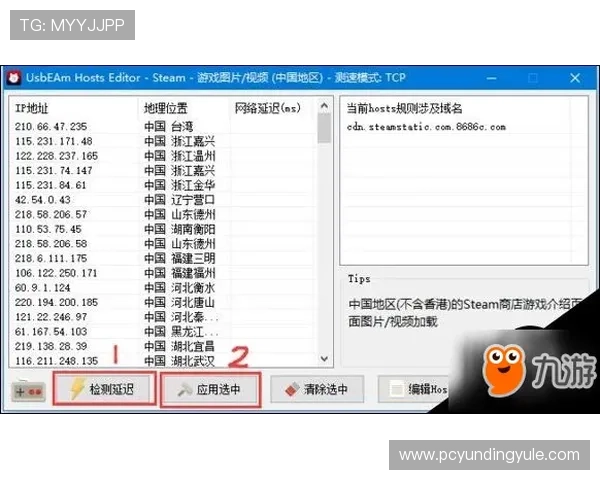The height and width of the screenshot is (480, 600).
Task: Click the IP list scrollbar thumb
Action: click(x=324, y=129)
